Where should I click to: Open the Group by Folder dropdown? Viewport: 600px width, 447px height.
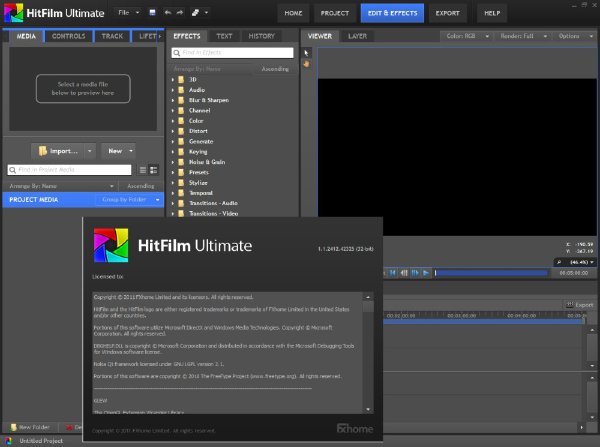(129, 200)
